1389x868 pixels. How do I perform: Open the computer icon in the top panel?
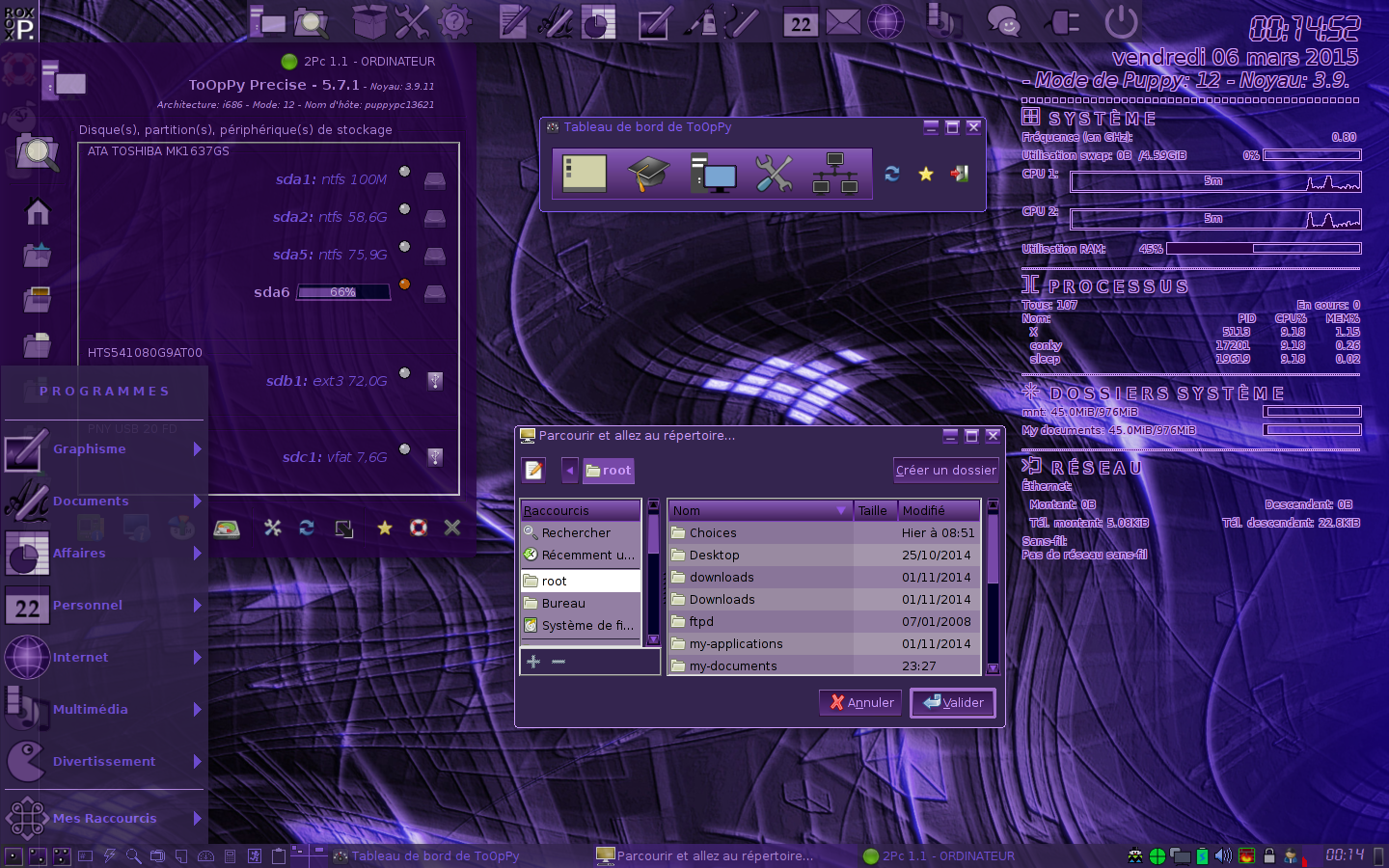point(266,21)
